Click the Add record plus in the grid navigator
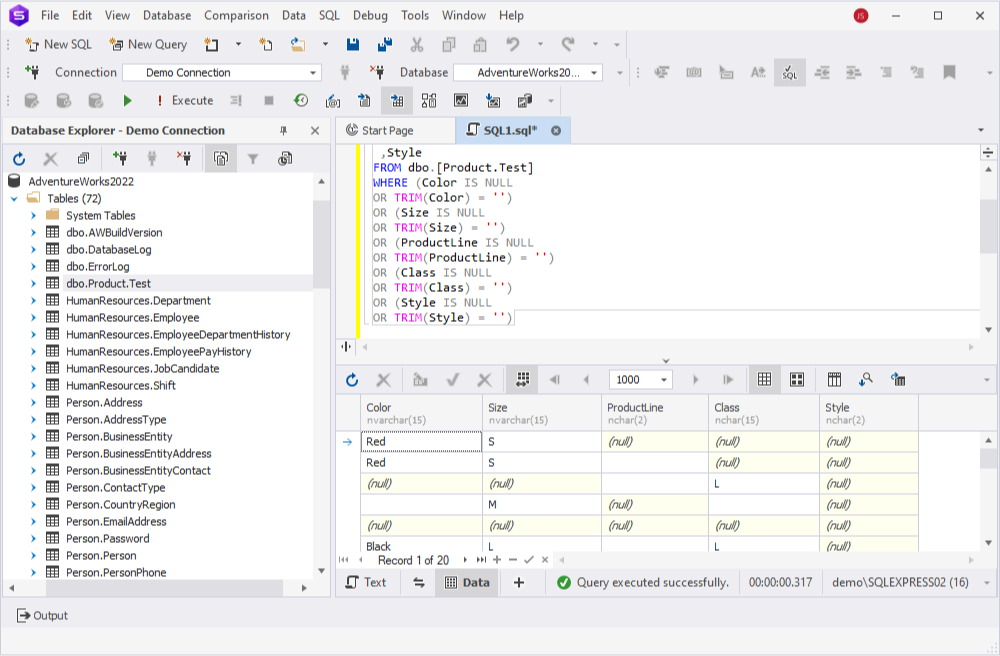Viewport: 1000px width, 656px height. point(497,560)
